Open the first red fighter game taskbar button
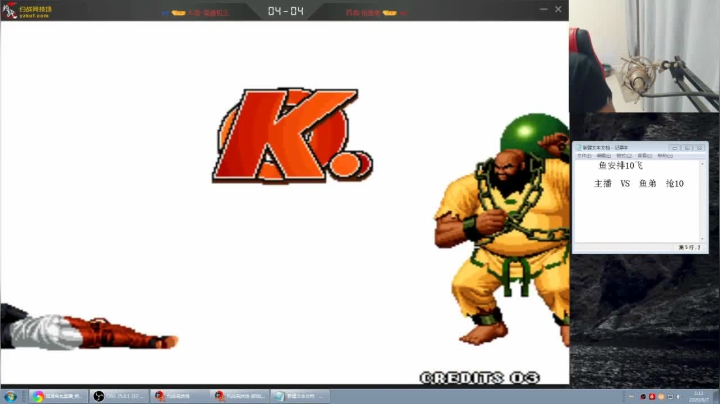Screen dimensions: 720x404 (179, 396)
